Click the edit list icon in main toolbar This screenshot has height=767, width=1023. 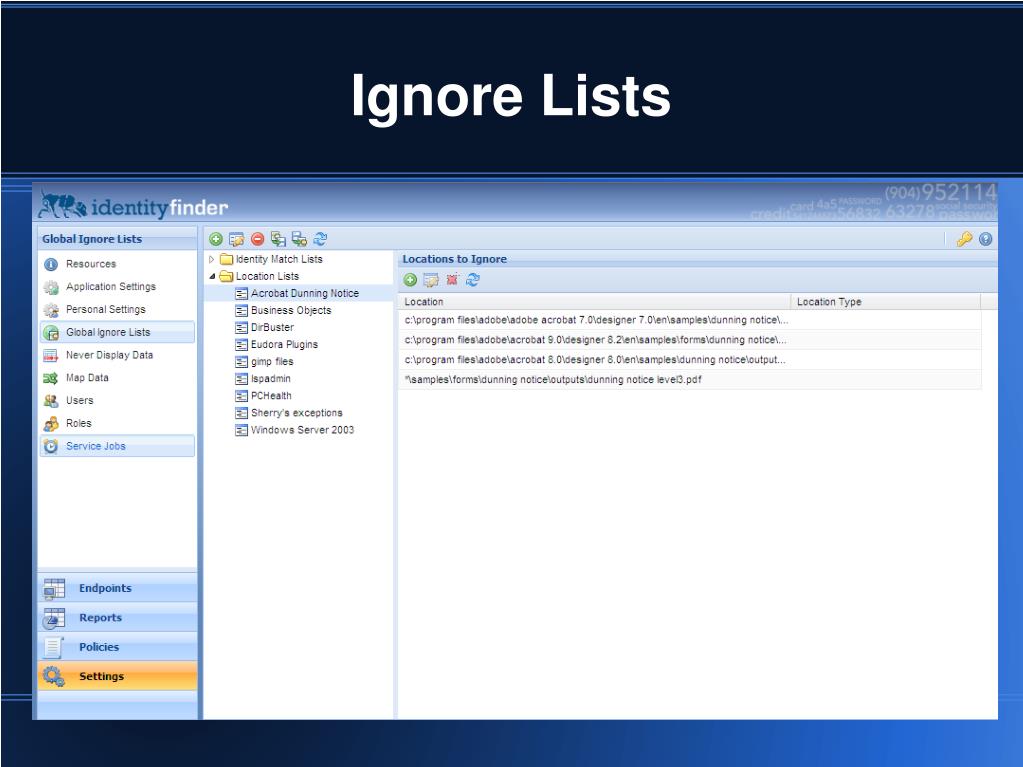(x=236, y=239)
